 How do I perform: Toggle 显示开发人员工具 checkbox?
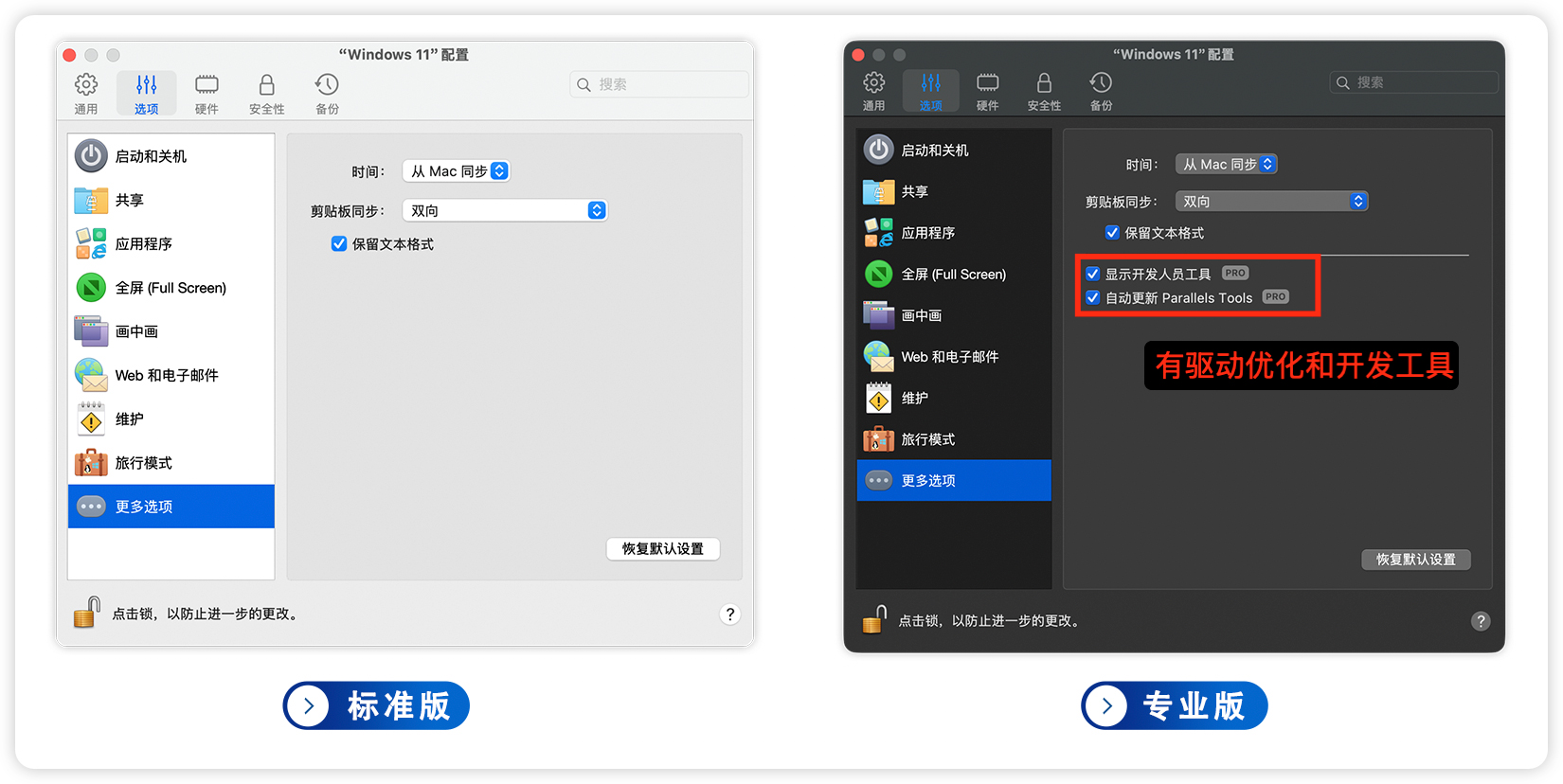pyautogui.click(x=1093, y=274)
